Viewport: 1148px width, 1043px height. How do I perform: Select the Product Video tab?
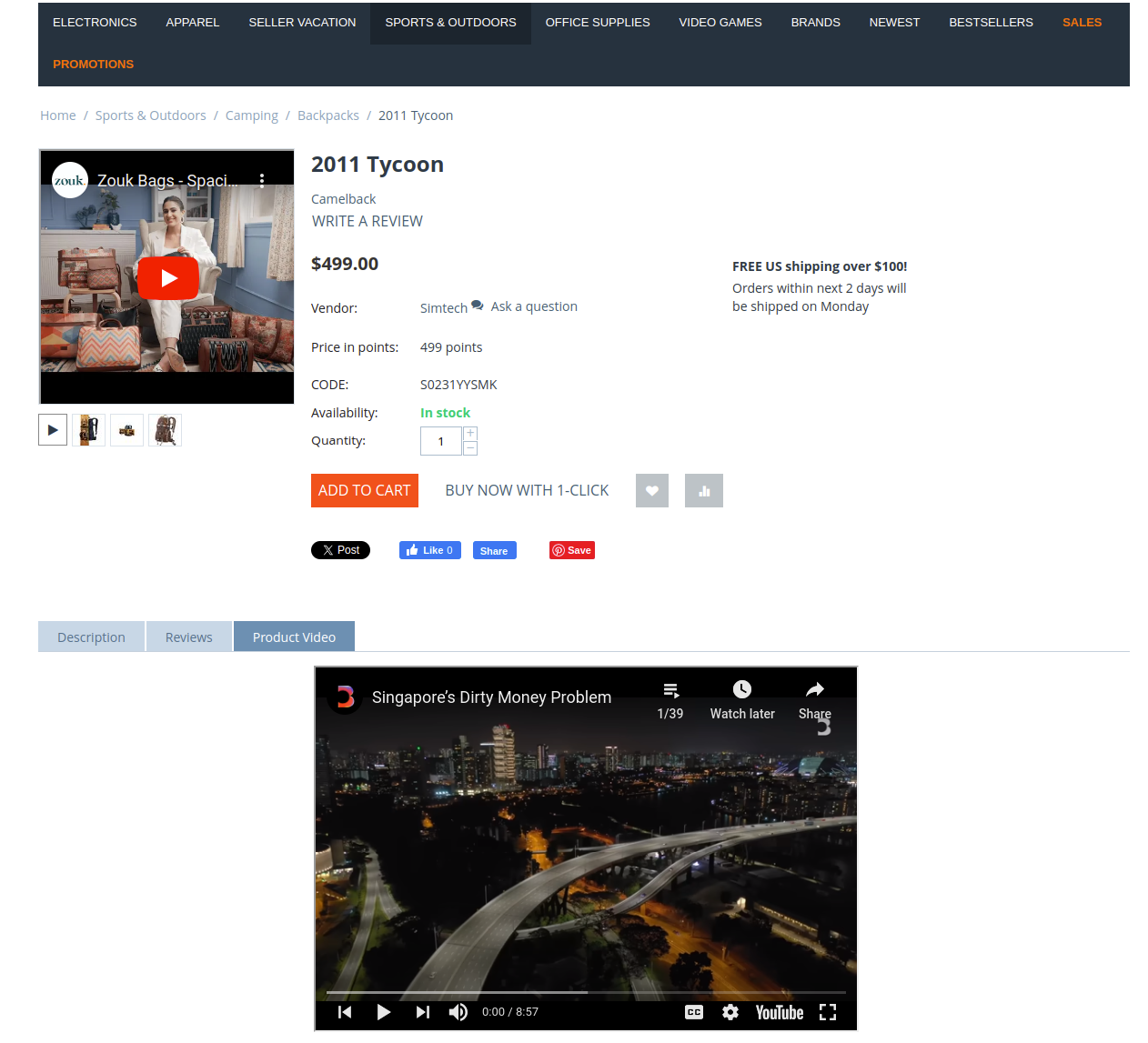point(294,637)
